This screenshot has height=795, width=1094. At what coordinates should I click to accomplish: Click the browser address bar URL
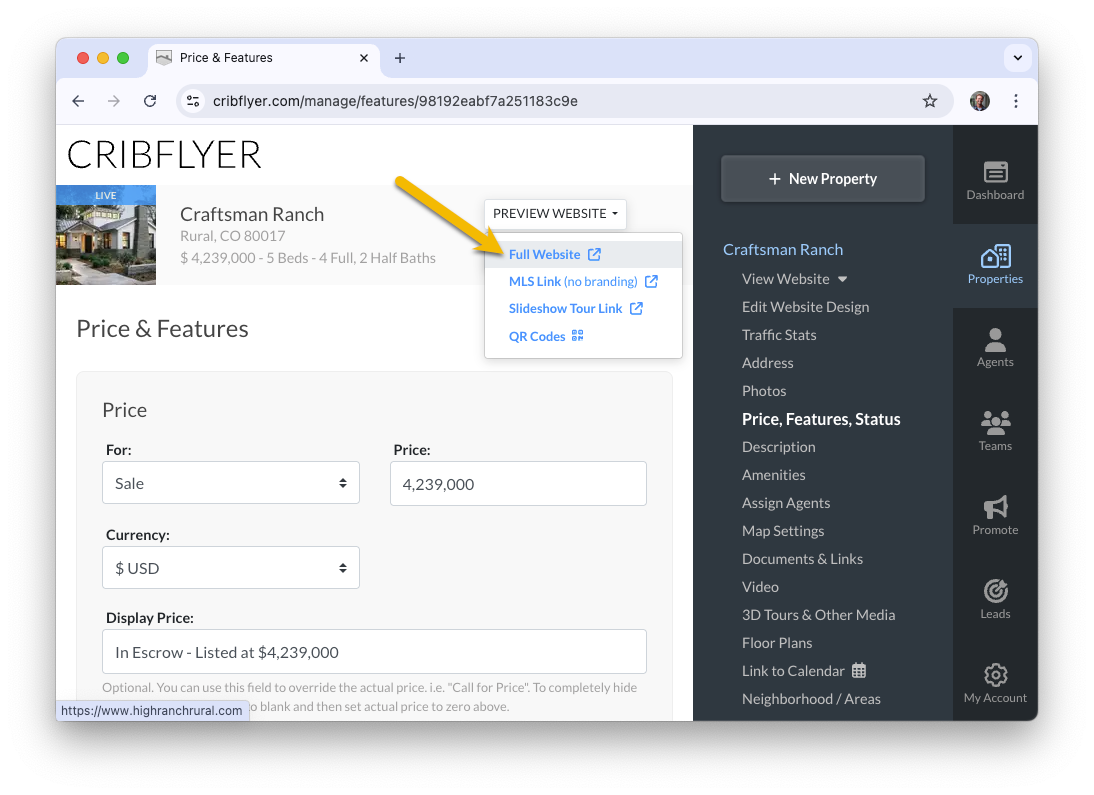click(x=395, y=101)
